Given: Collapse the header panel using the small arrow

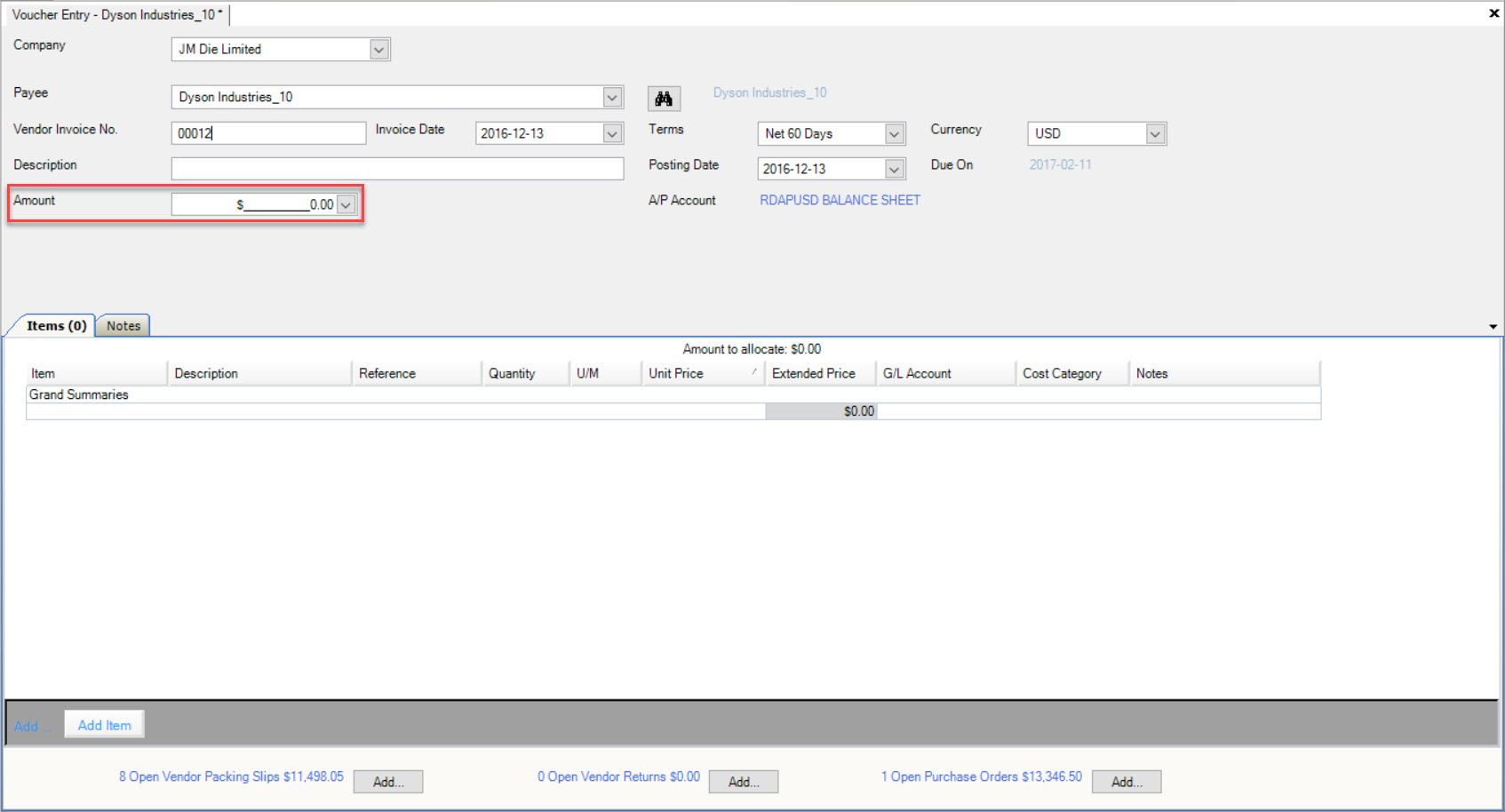Looking at the screenshot, I should (x=1493, y=327).
